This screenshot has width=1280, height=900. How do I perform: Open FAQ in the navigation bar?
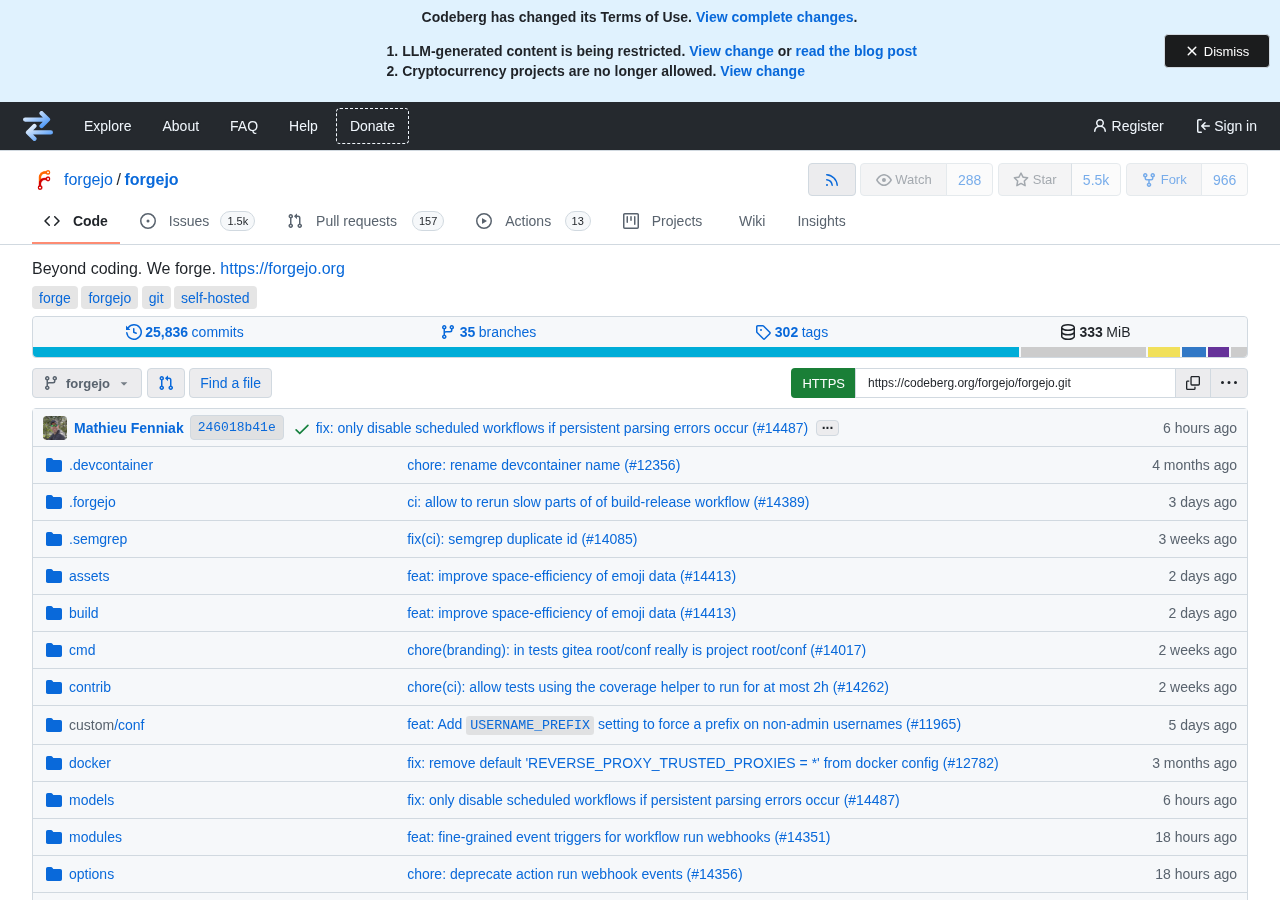[244, 126]
